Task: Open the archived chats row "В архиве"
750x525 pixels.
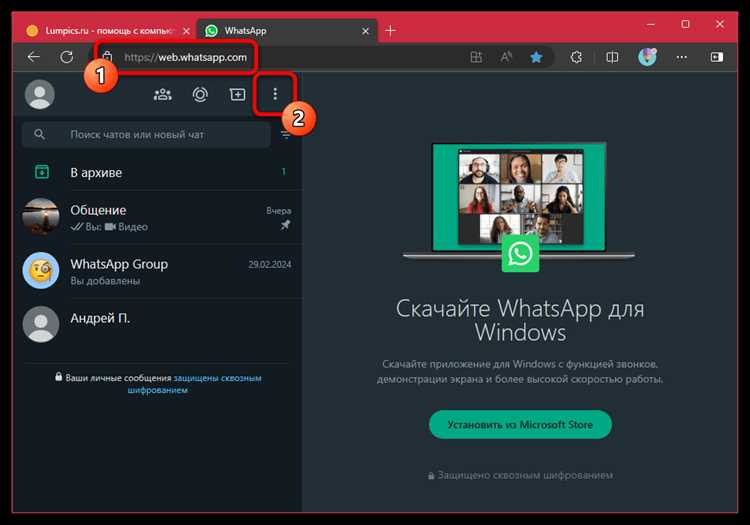Action: (158, 172)
